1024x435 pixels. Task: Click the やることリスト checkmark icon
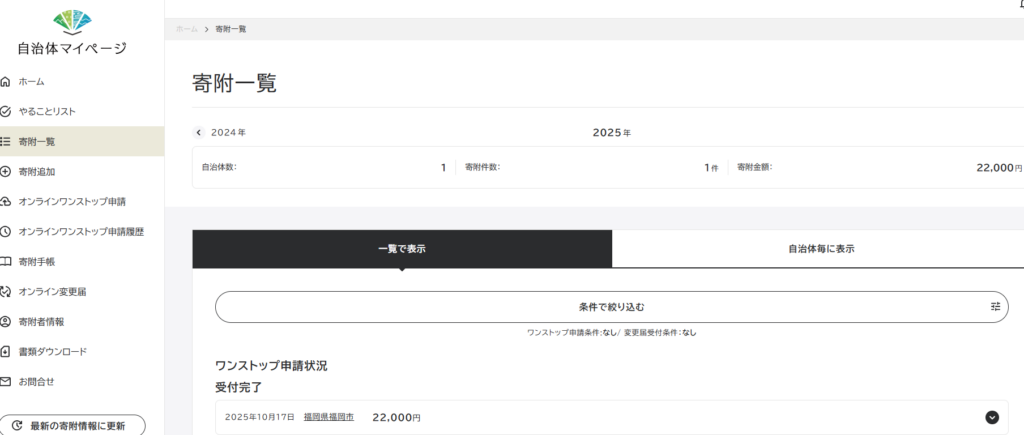coord(6,112)
